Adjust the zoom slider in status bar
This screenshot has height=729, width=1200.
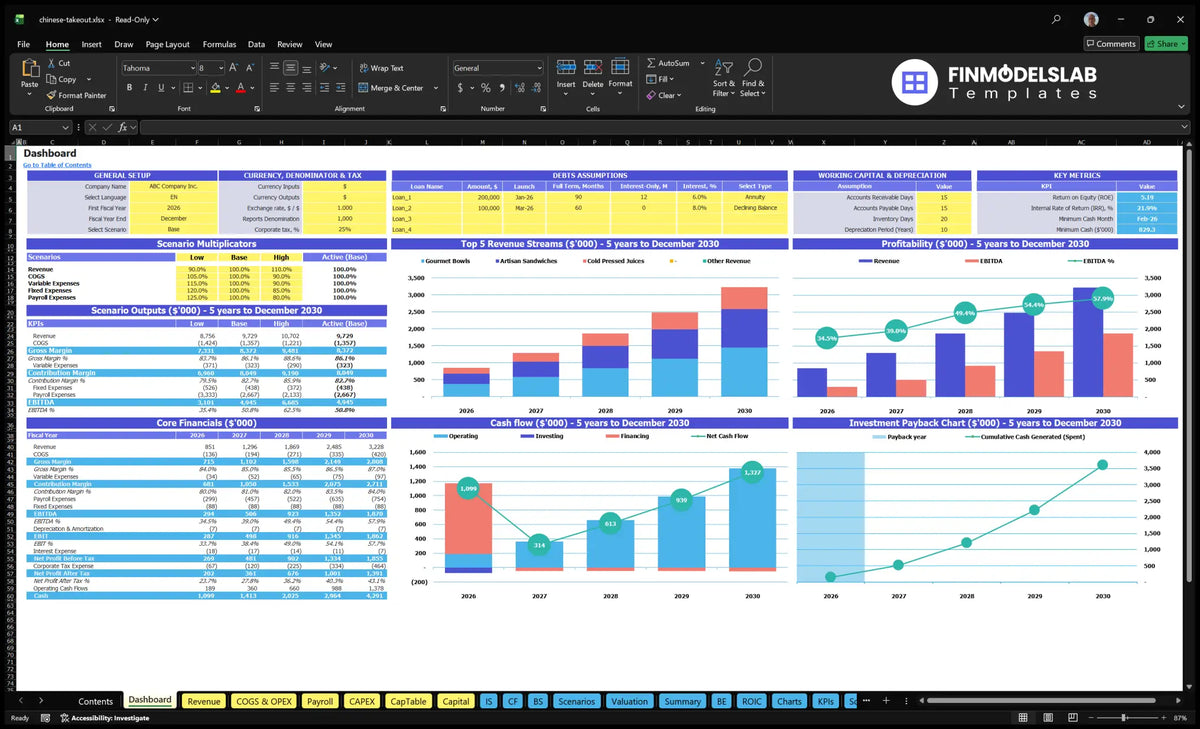click(1125, 718)
